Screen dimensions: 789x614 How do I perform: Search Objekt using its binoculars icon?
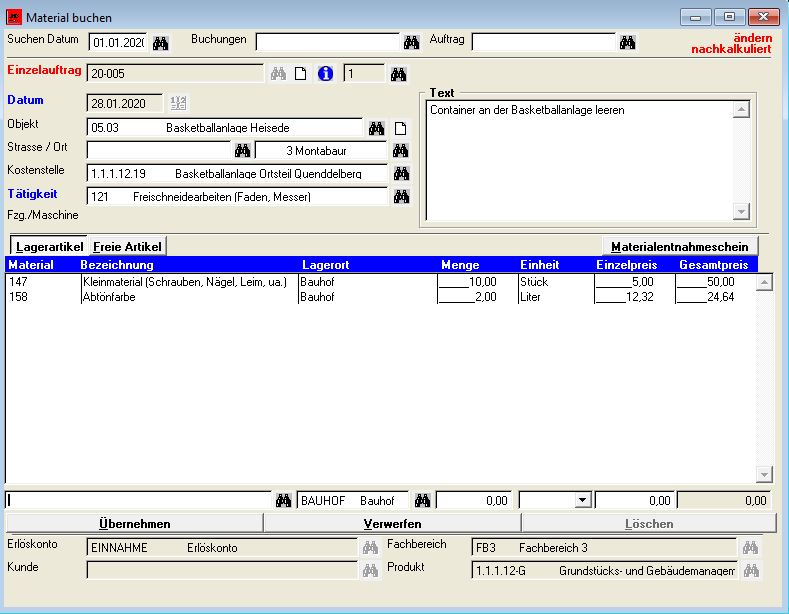click(x=377, y=128)
